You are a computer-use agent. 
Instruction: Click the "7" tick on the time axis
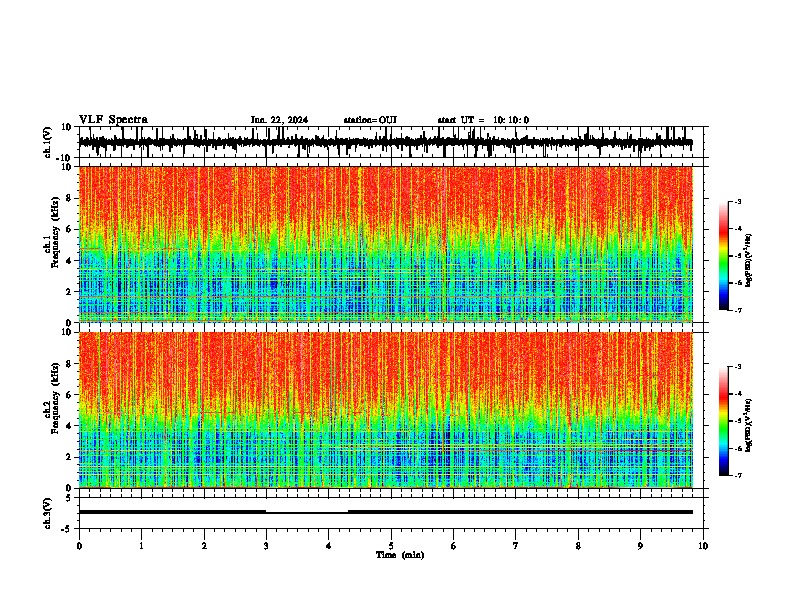point(516,546)
